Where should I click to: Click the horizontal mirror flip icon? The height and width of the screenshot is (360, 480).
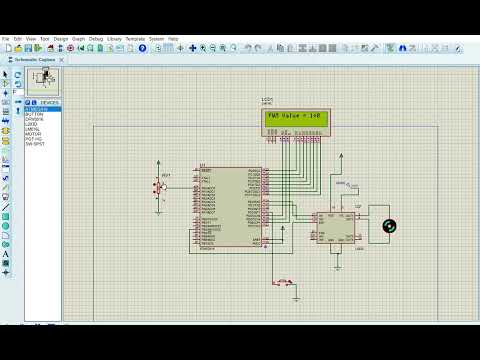click(18, 102)
